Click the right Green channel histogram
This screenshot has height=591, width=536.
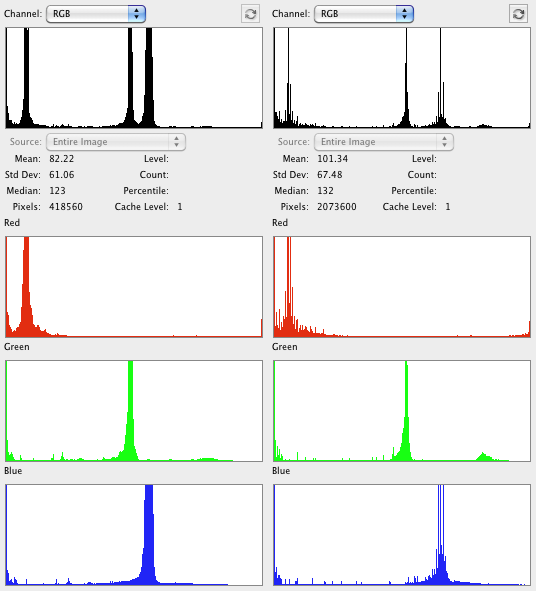pos(402,411)
